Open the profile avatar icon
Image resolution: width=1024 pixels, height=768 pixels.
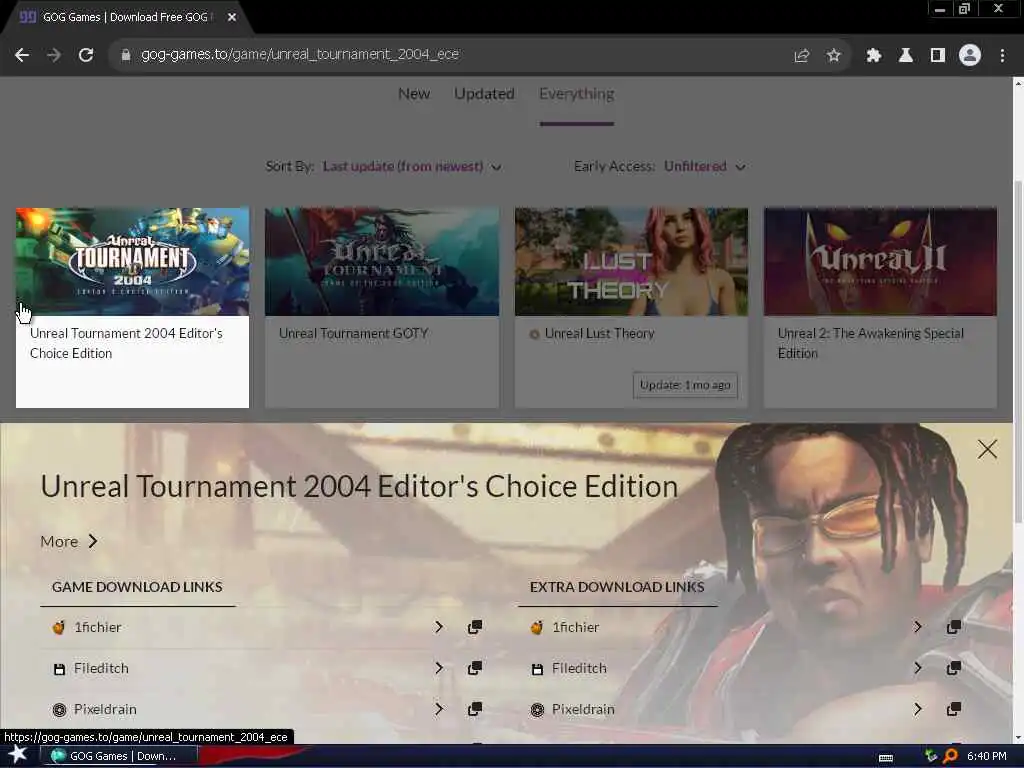[x=970, y=56]
